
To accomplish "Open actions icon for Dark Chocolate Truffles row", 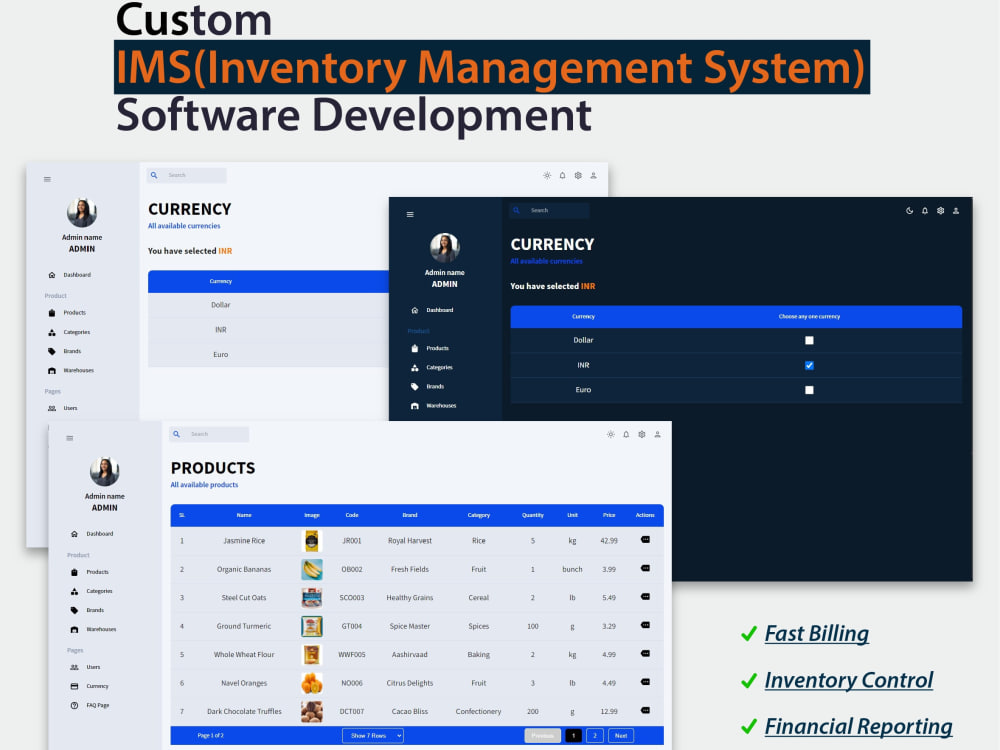I will click(645, 710).
